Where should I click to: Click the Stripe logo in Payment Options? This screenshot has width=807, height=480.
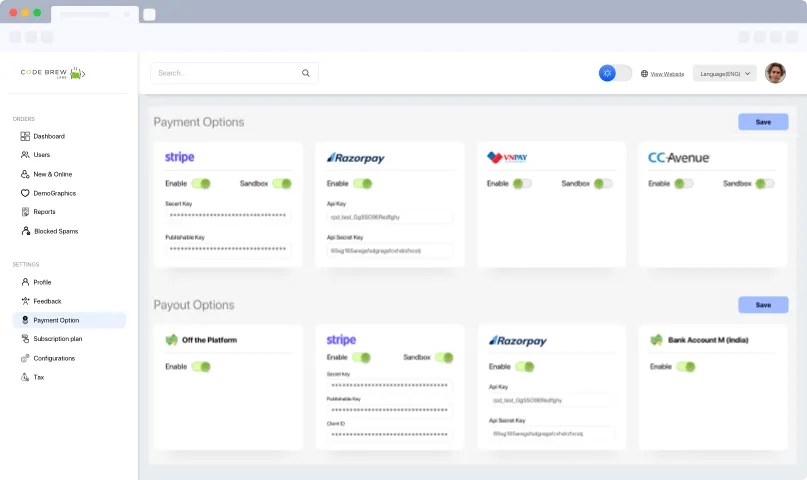(180, 157)
